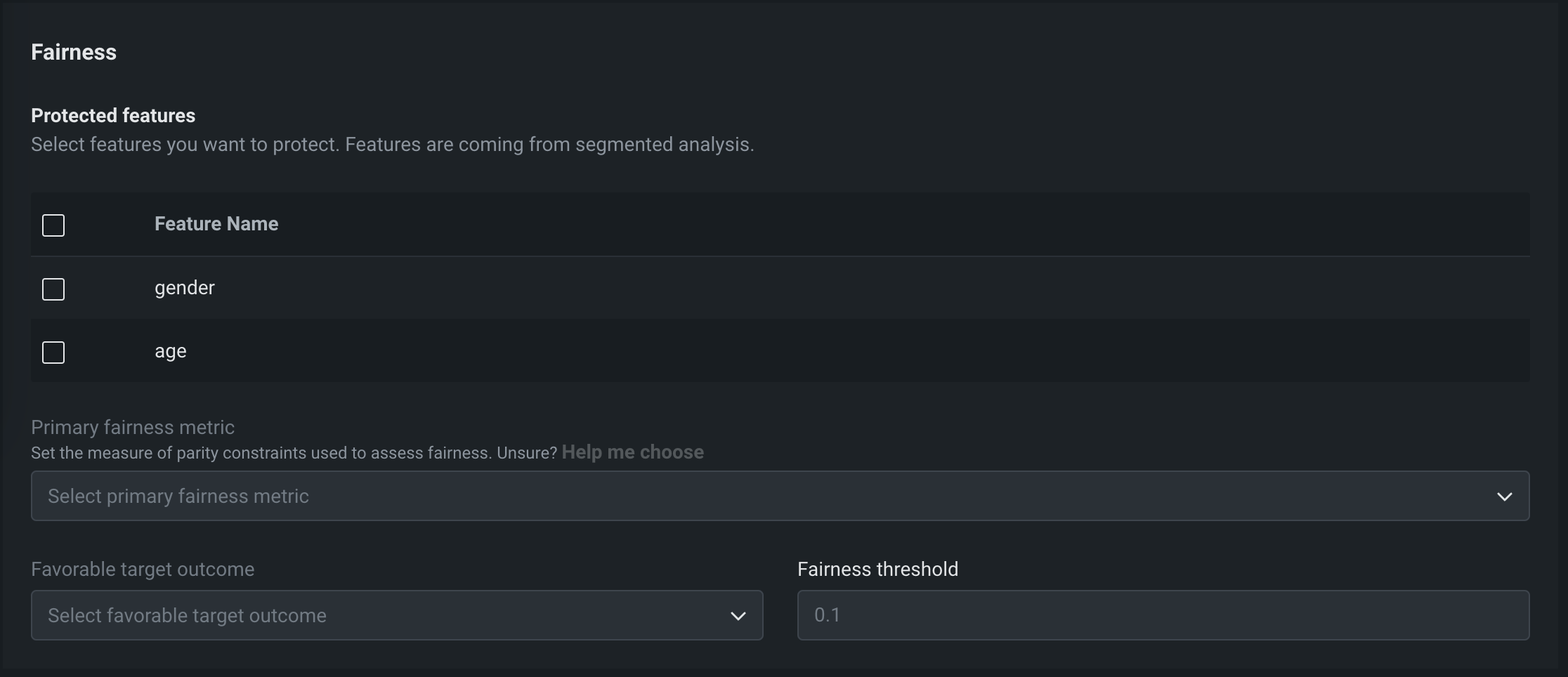Click the Primary fairness metric label
The width and height of the screenshot is (1568, 677).
(133, 427)
